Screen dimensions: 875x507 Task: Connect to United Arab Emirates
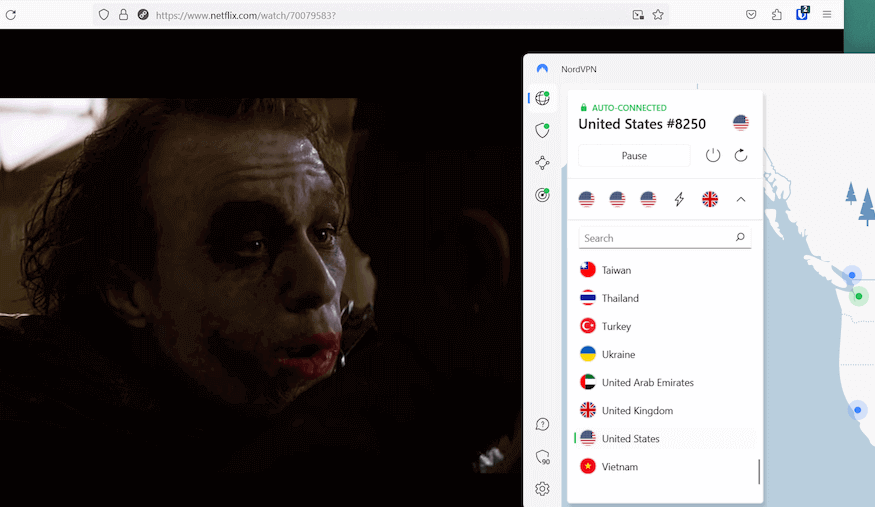(x=665, y=383)
